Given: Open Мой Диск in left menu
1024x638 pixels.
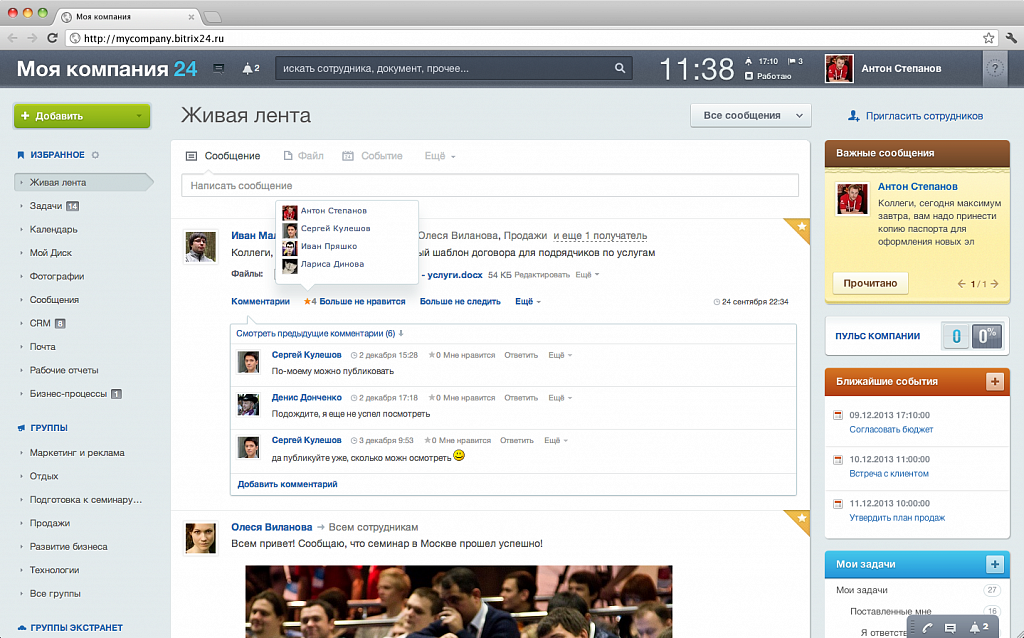Looking at the screenshot, I should click(50, 253).
